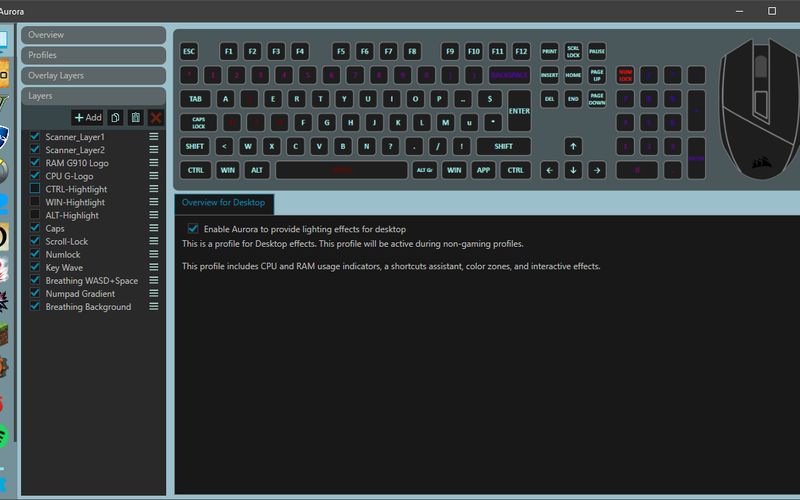Select the Caps layer name
This screenshot has height=500, width=800.
tap(55, 229)
